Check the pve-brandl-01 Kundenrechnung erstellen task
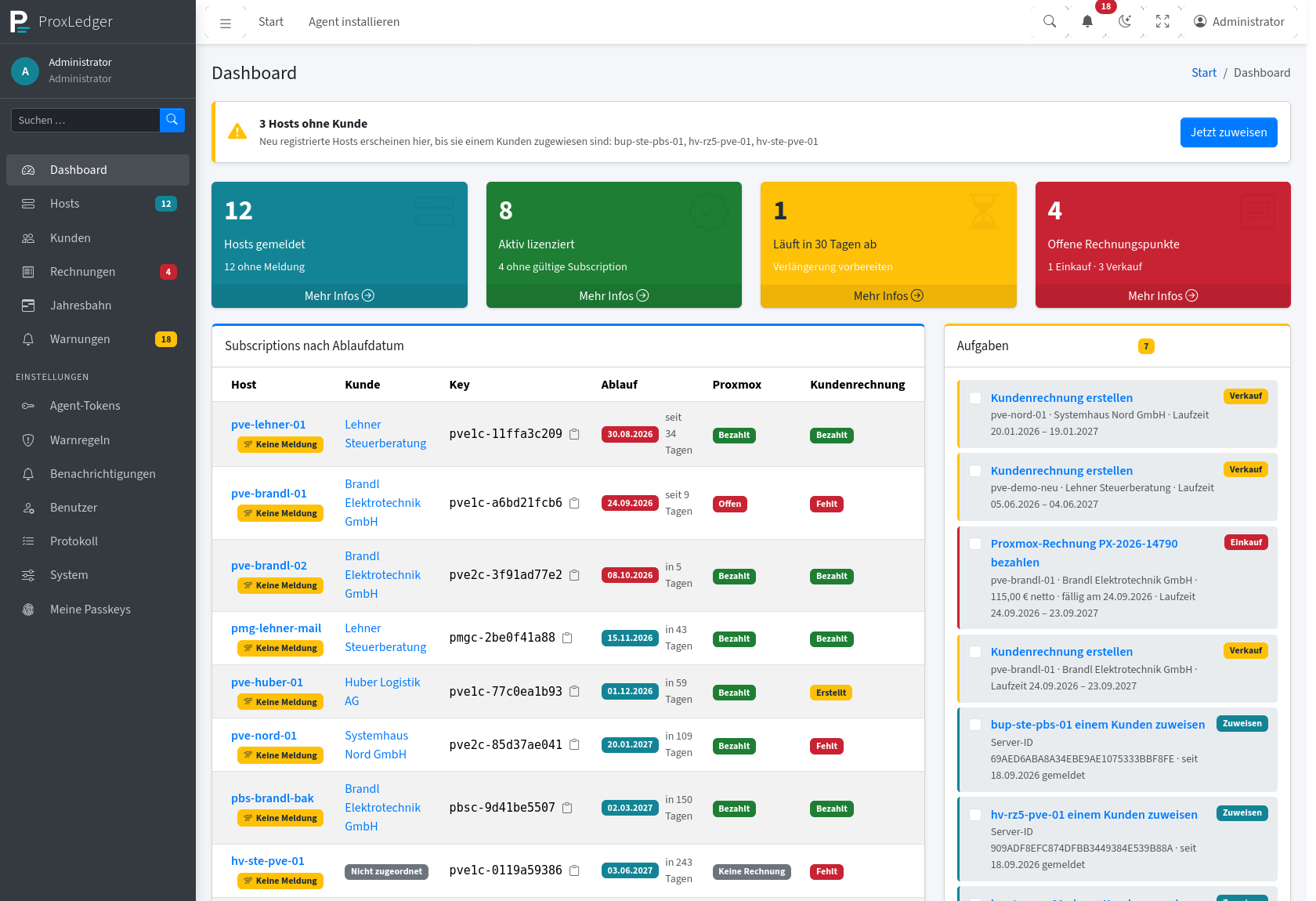Screen dimensions: 1316x901 pyautogui.click(x=975, y=652)
